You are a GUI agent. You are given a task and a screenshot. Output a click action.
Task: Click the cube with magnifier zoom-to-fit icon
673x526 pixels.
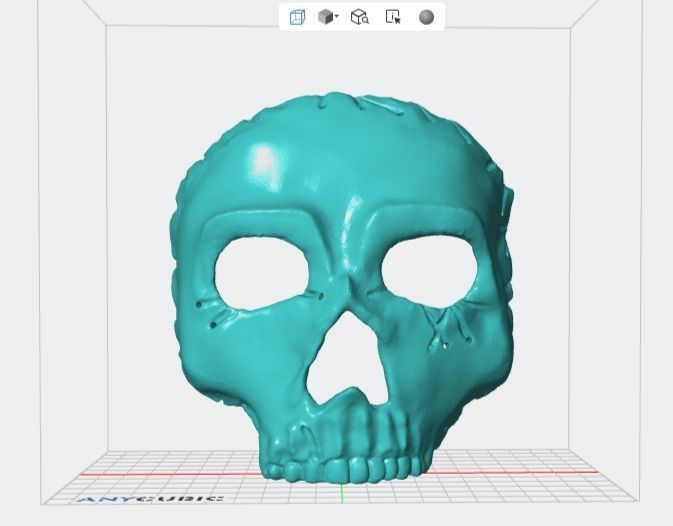click(360, 17)
